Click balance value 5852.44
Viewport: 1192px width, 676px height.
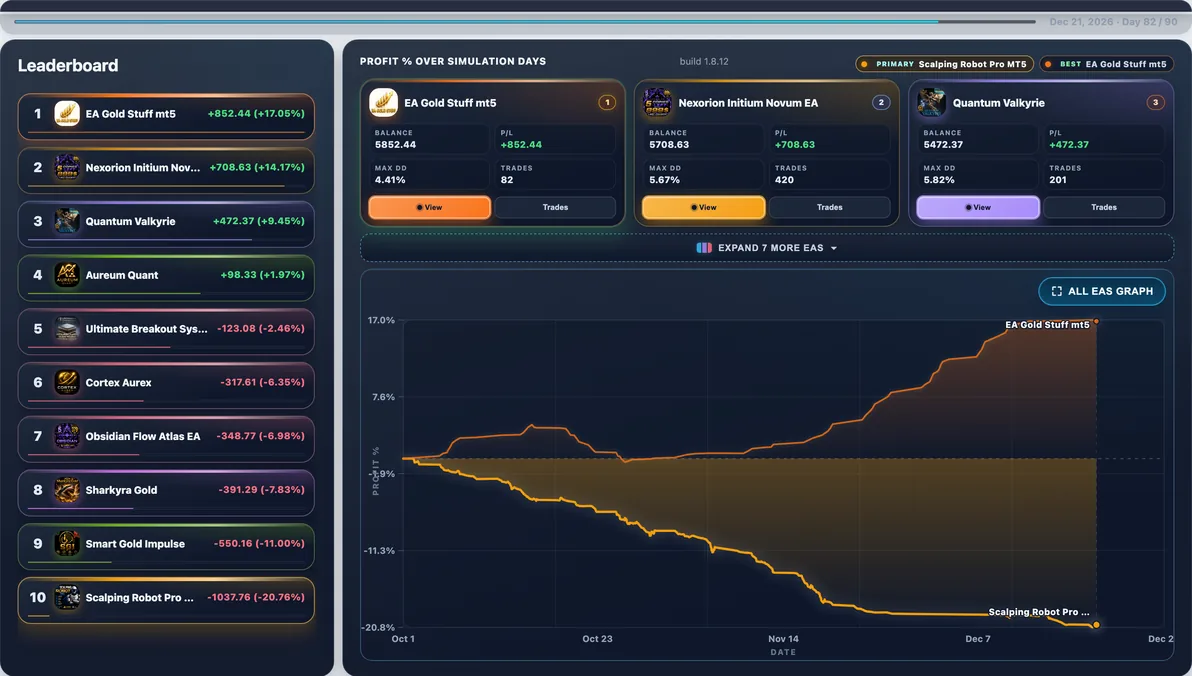[395, 144]
